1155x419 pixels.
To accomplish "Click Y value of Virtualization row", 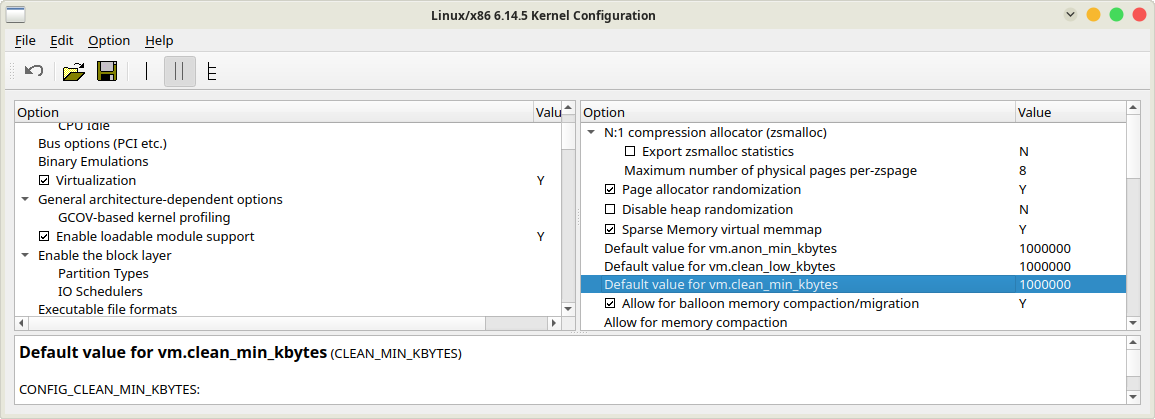I will click(x=541, y=180).
